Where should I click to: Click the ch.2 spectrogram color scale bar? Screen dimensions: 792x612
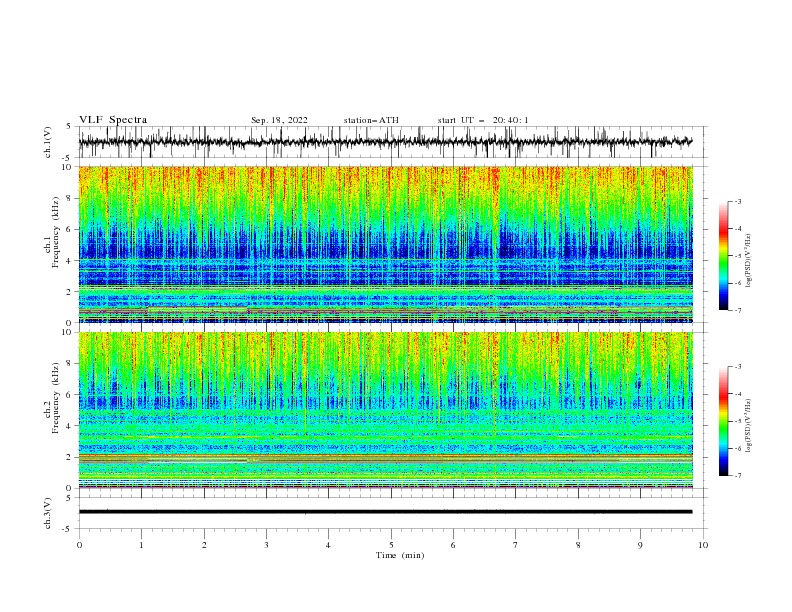tap(723, 421)
